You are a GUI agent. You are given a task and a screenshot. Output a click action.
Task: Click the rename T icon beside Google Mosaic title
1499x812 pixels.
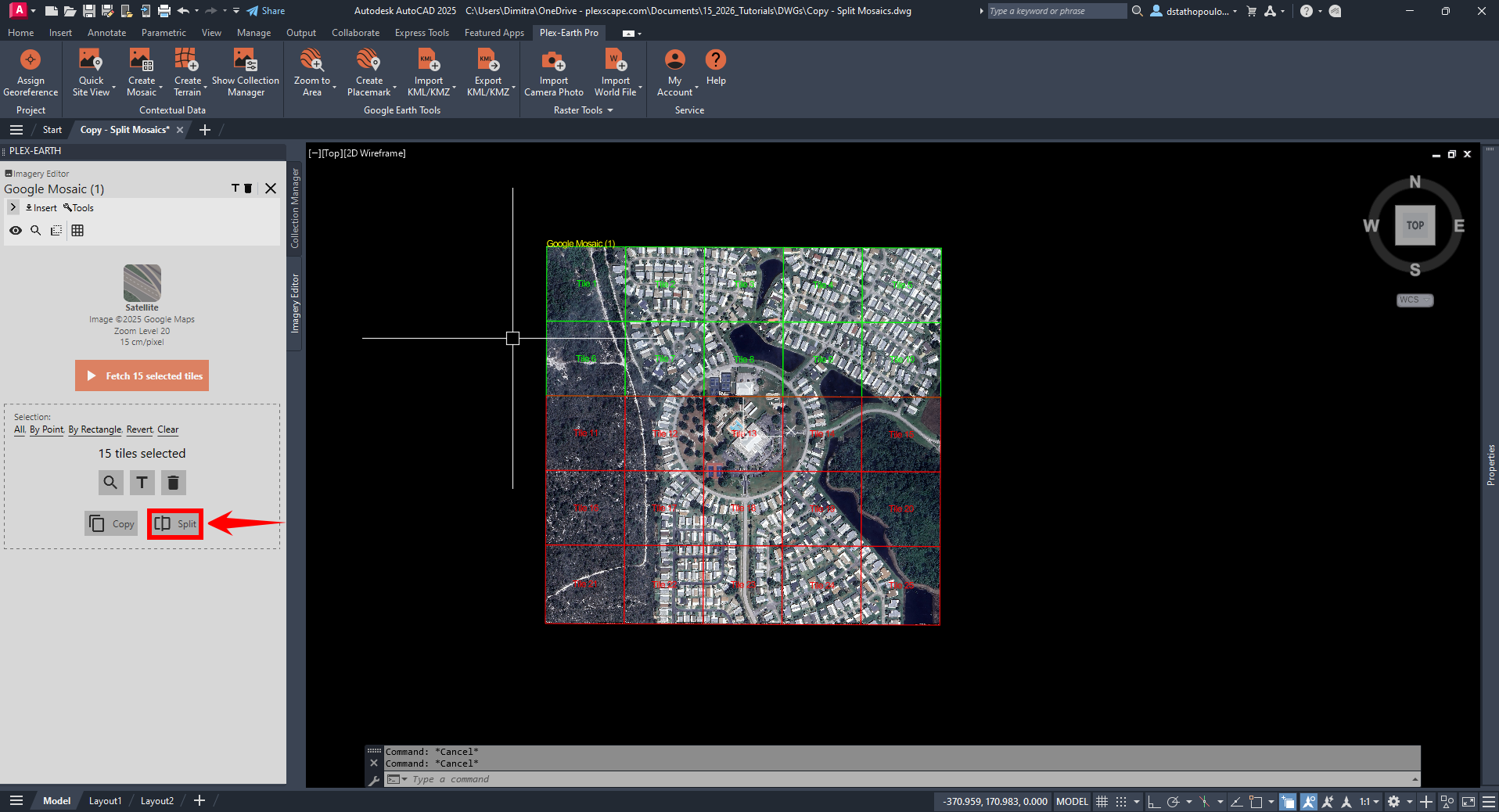[x=235, y=189]
